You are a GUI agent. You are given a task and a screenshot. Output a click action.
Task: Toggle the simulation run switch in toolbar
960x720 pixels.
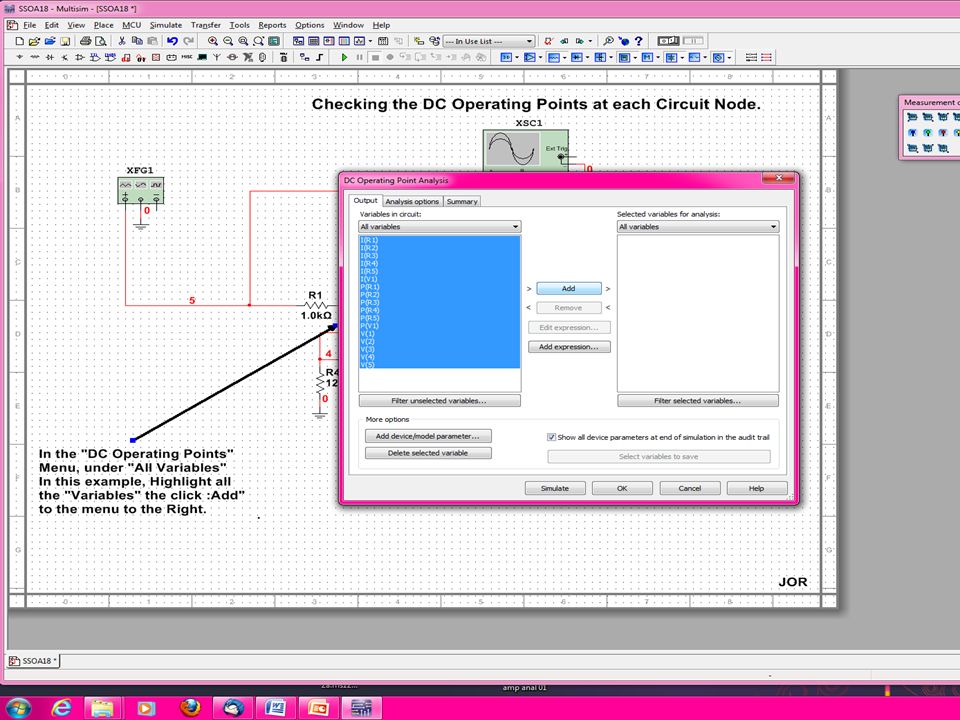point(669,40)
